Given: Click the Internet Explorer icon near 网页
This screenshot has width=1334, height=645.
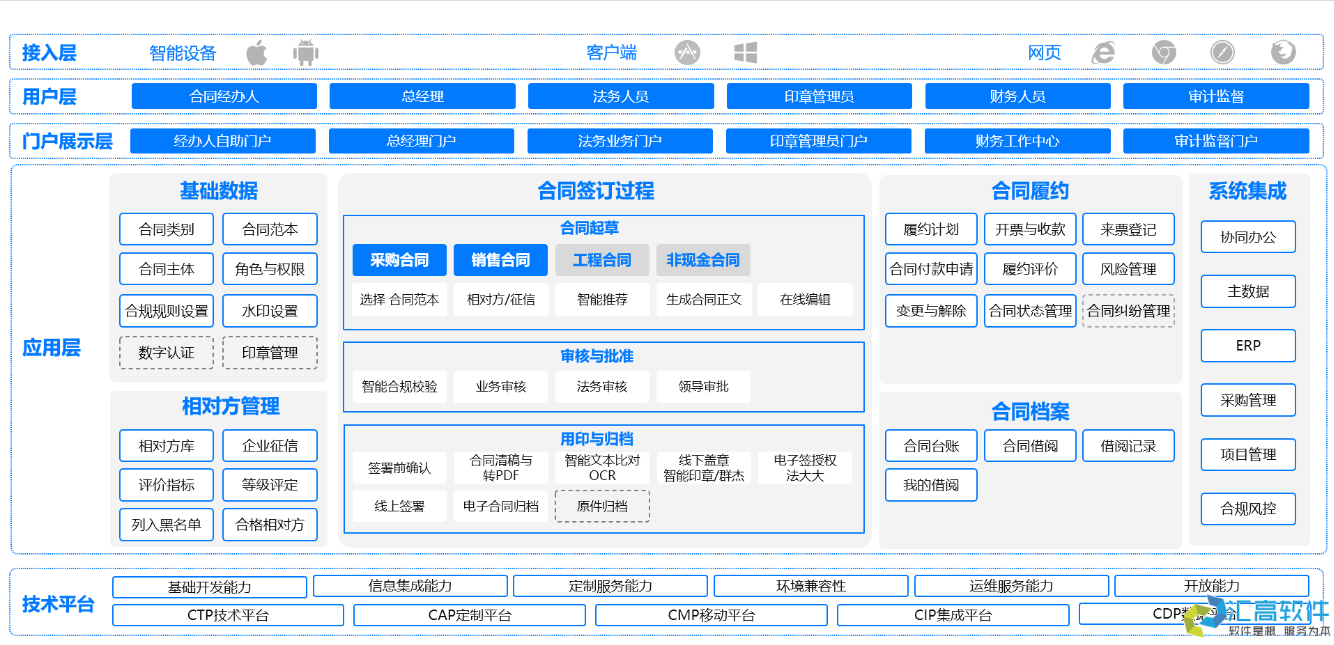Looking at the screenshot, I should pyautogui.click(x=1103, y=51).
